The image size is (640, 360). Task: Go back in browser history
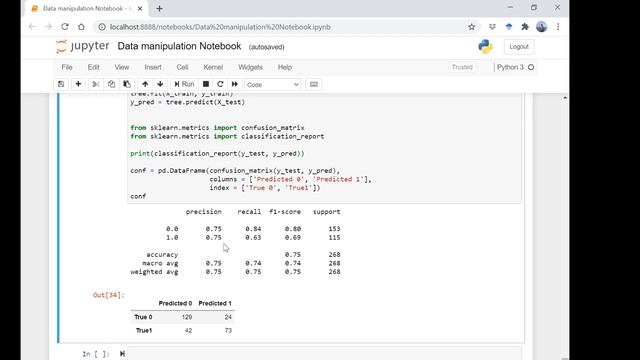click(x=32, y=27)
